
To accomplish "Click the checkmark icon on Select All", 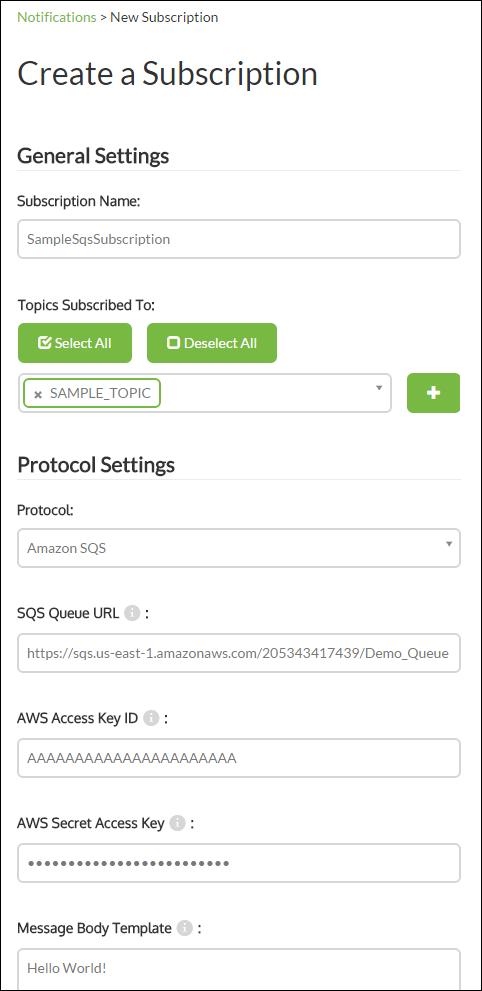I will (44, 343).
